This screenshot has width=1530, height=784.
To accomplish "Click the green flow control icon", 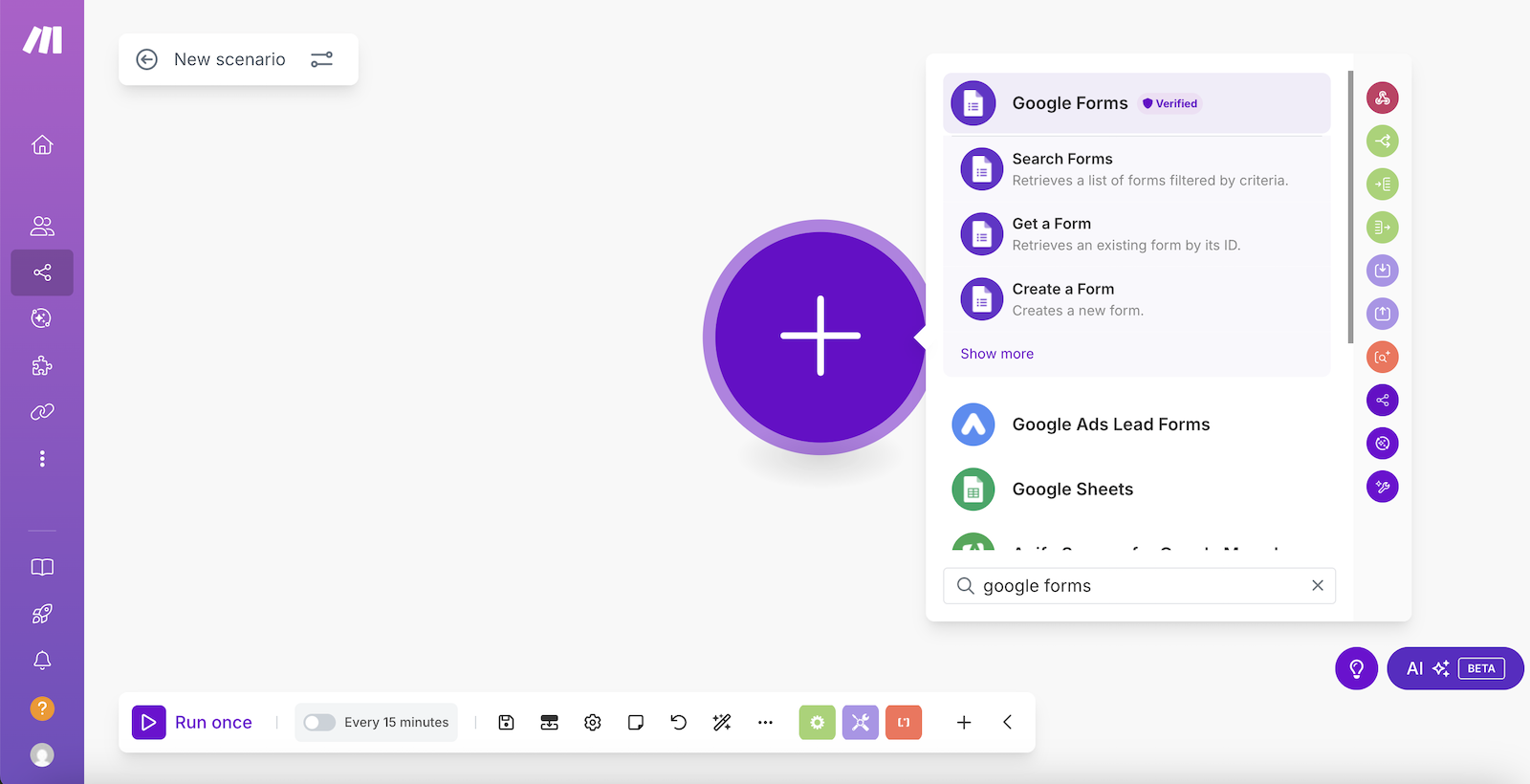I will click(x=818, y=723).
